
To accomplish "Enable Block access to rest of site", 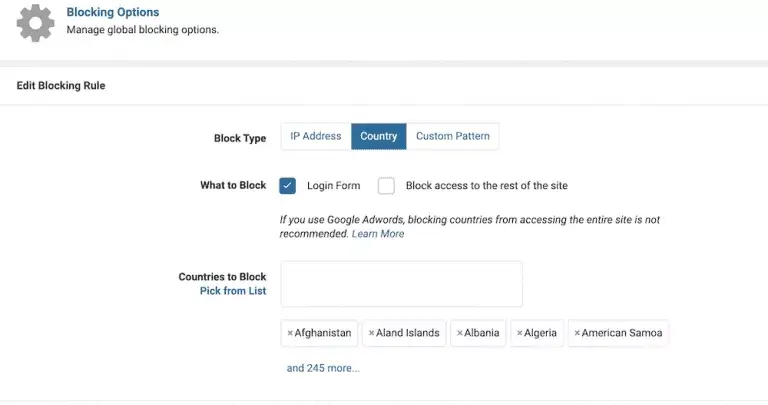I will tap(386, 186).
